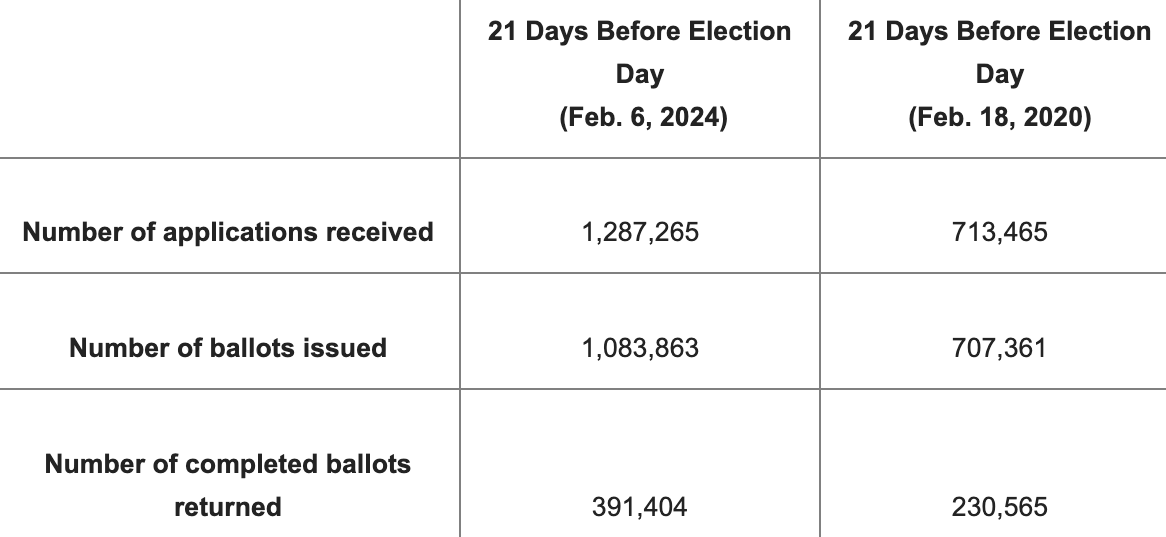Click the 'Number of completed ballots' text line
Screen dimensions: 1166x537
(228, 465)
